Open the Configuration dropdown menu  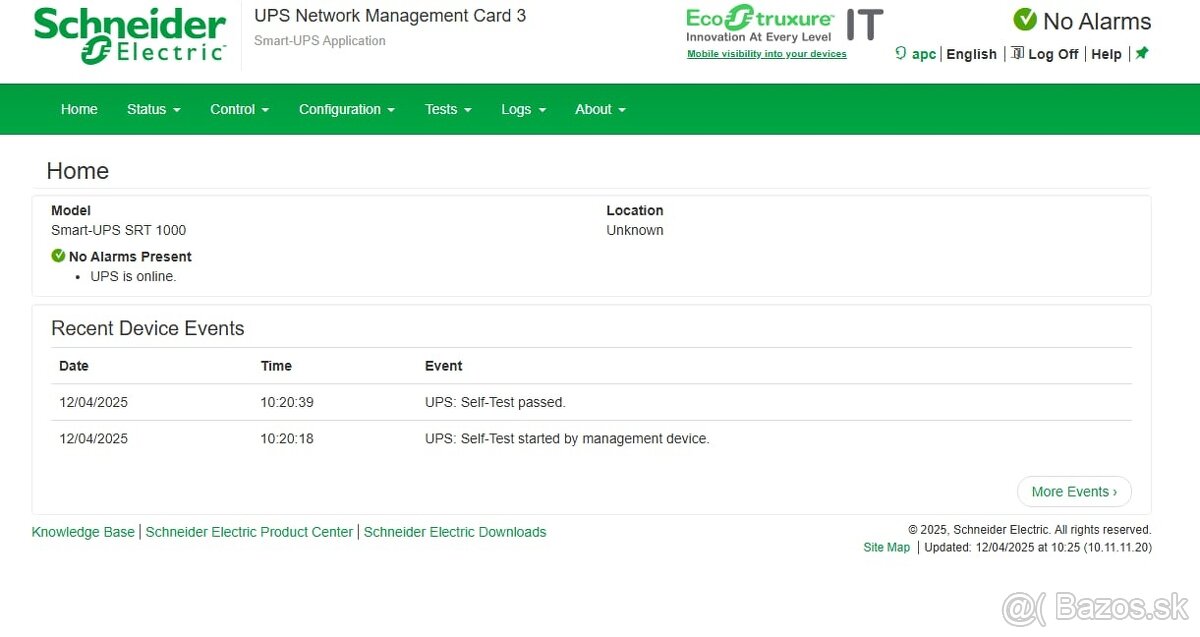click(x=346, y=109)
